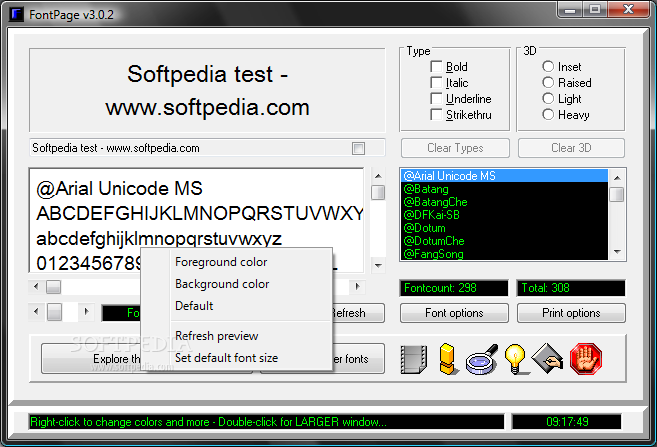The width and height of the screenshot is (657, 447).
Task: Click the partly hidden Refresh button
Action: click(x=358, y=313)
